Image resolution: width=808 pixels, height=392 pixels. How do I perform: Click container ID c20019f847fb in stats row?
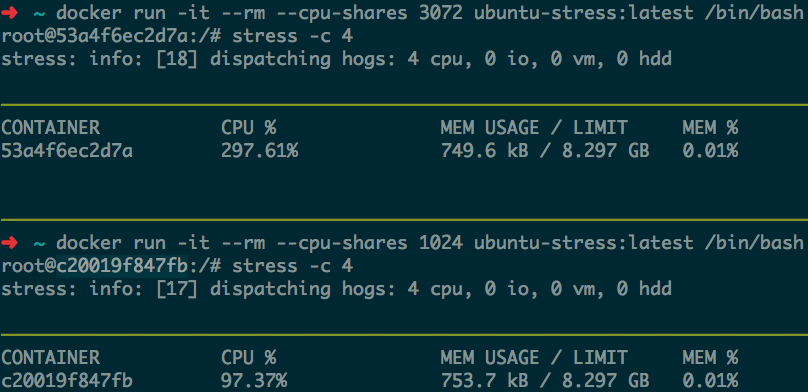coord(67,381)
